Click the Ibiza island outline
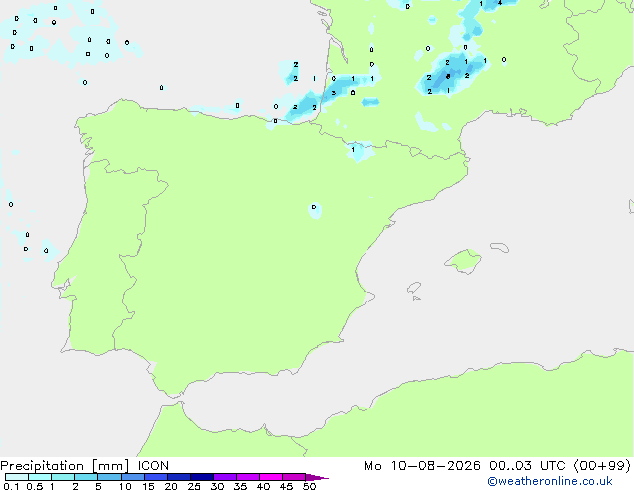Screen dimensions: 634x490 [414, 288]
